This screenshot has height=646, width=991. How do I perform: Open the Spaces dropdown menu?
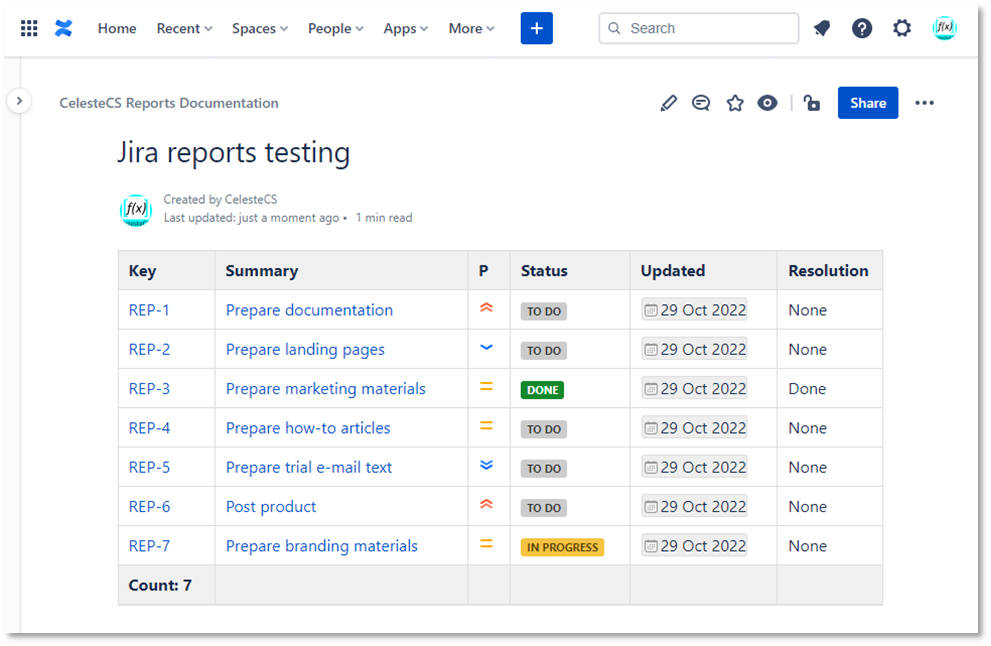[260, 28]
